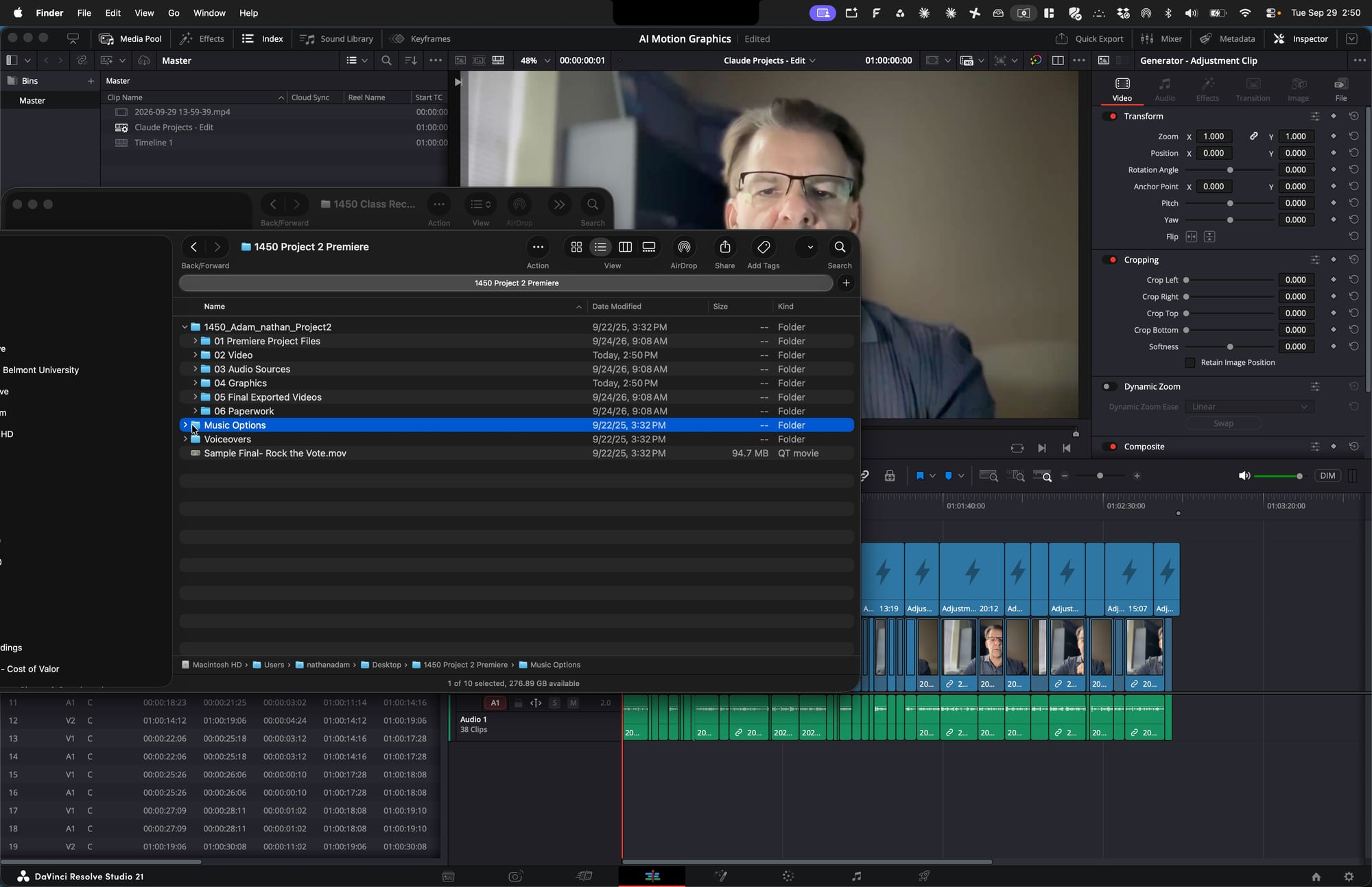Toggle Solo on Audio 1 track
This screenshot has height=887, width=1372.
554,703
